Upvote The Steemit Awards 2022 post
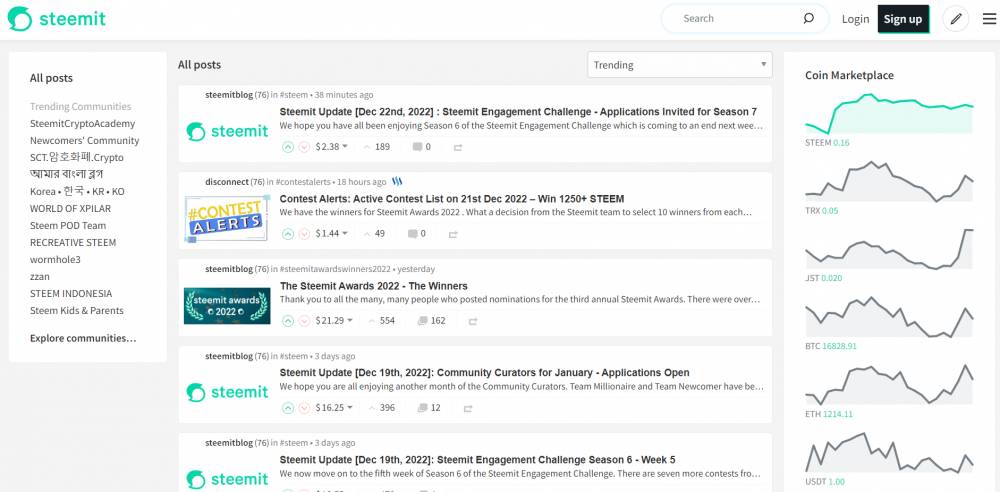This screenshot has height=492, width=1000. (288, 320)
